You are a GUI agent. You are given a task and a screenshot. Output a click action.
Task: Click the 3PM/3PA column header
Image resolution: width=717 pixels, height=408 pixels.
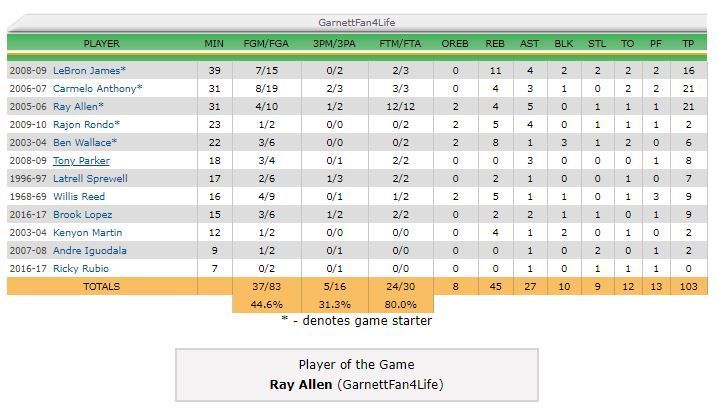click(x=334, y=43)
